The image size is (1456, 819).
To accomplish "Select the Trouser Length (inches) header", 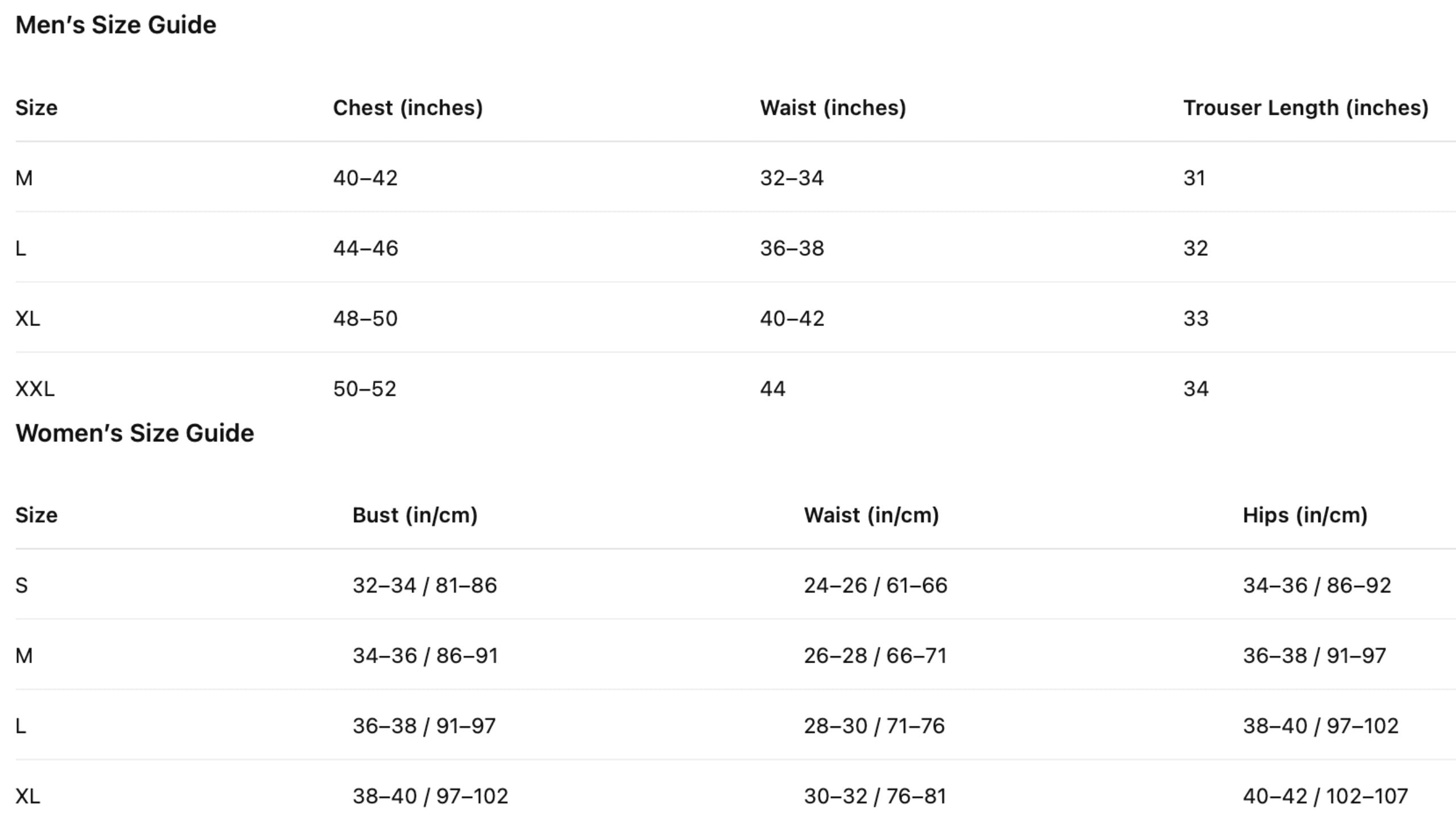I will [x=1306, y=108].
